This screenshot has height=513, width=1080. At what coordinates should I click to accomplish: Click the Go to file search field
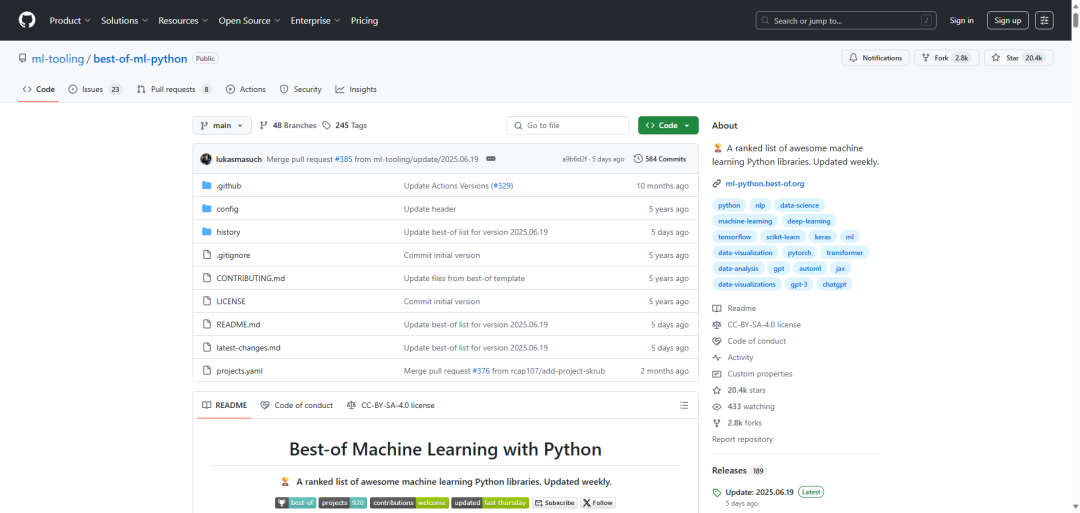point(568,125)
